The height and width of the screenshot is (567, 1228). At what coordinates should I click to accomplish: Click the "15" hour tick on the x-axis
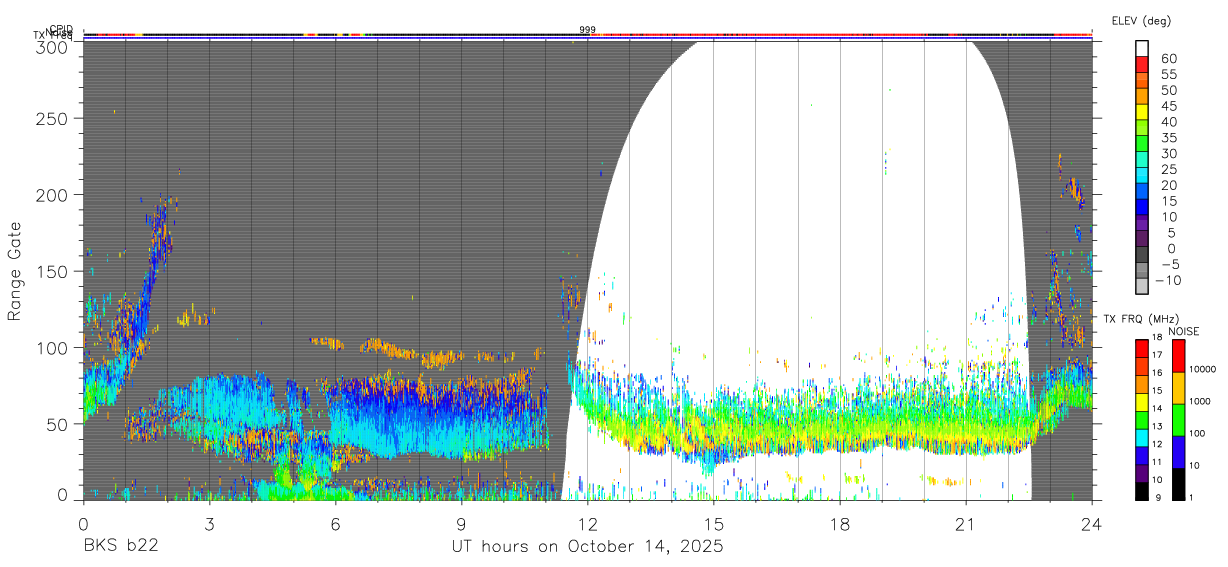point(714,523)
